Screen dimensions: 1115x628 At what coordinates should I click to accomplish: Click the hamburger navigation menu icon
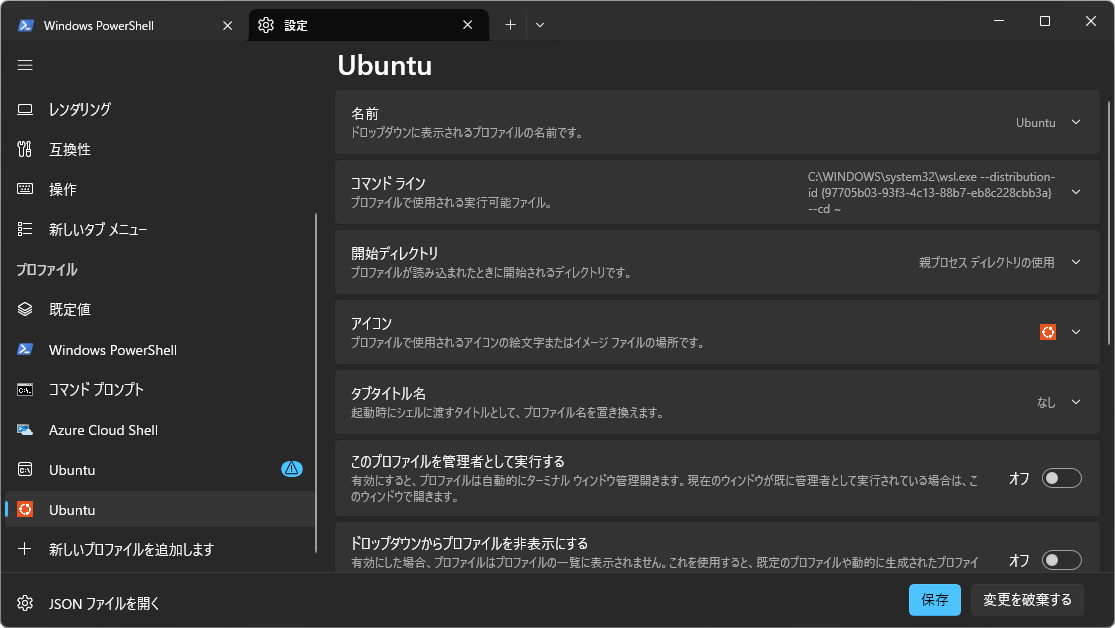click(25, 65)
